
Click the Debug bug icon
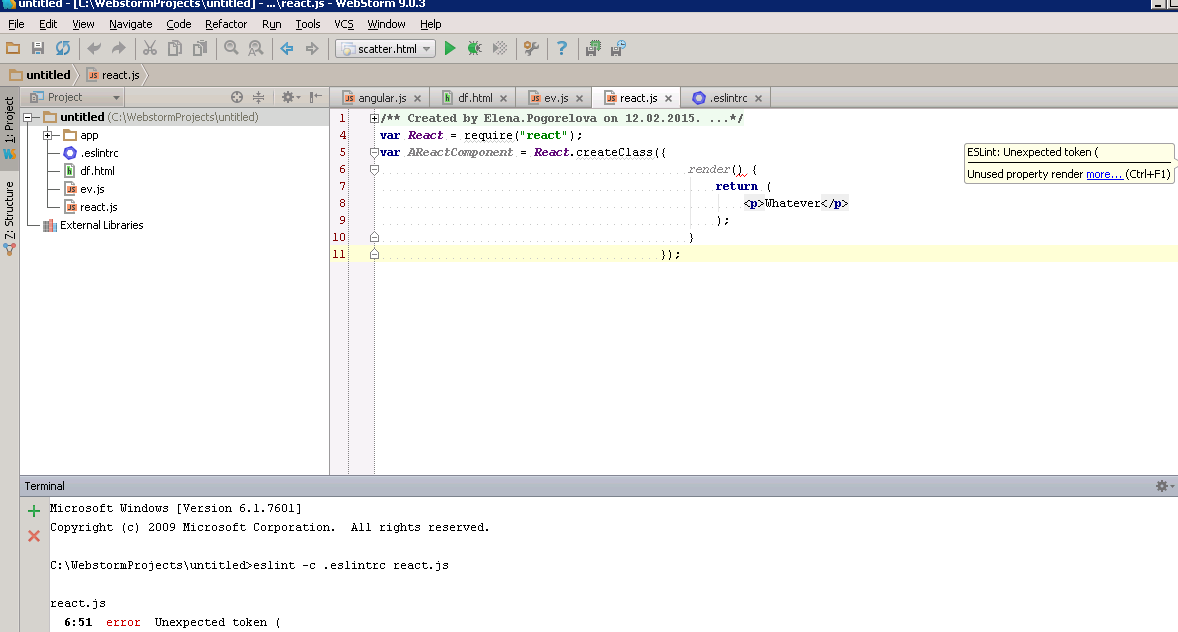(475, 49)
